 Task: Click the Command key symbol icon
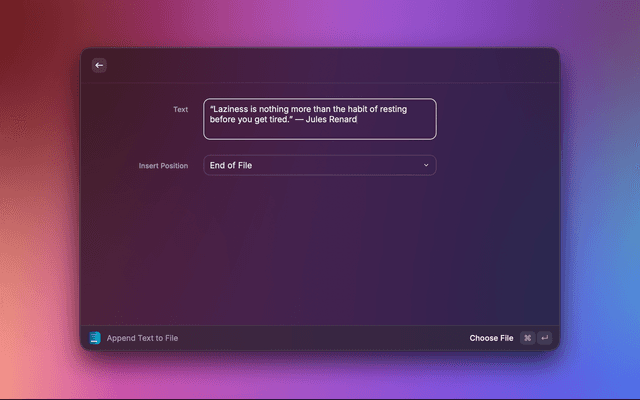(x=527, y=338)
